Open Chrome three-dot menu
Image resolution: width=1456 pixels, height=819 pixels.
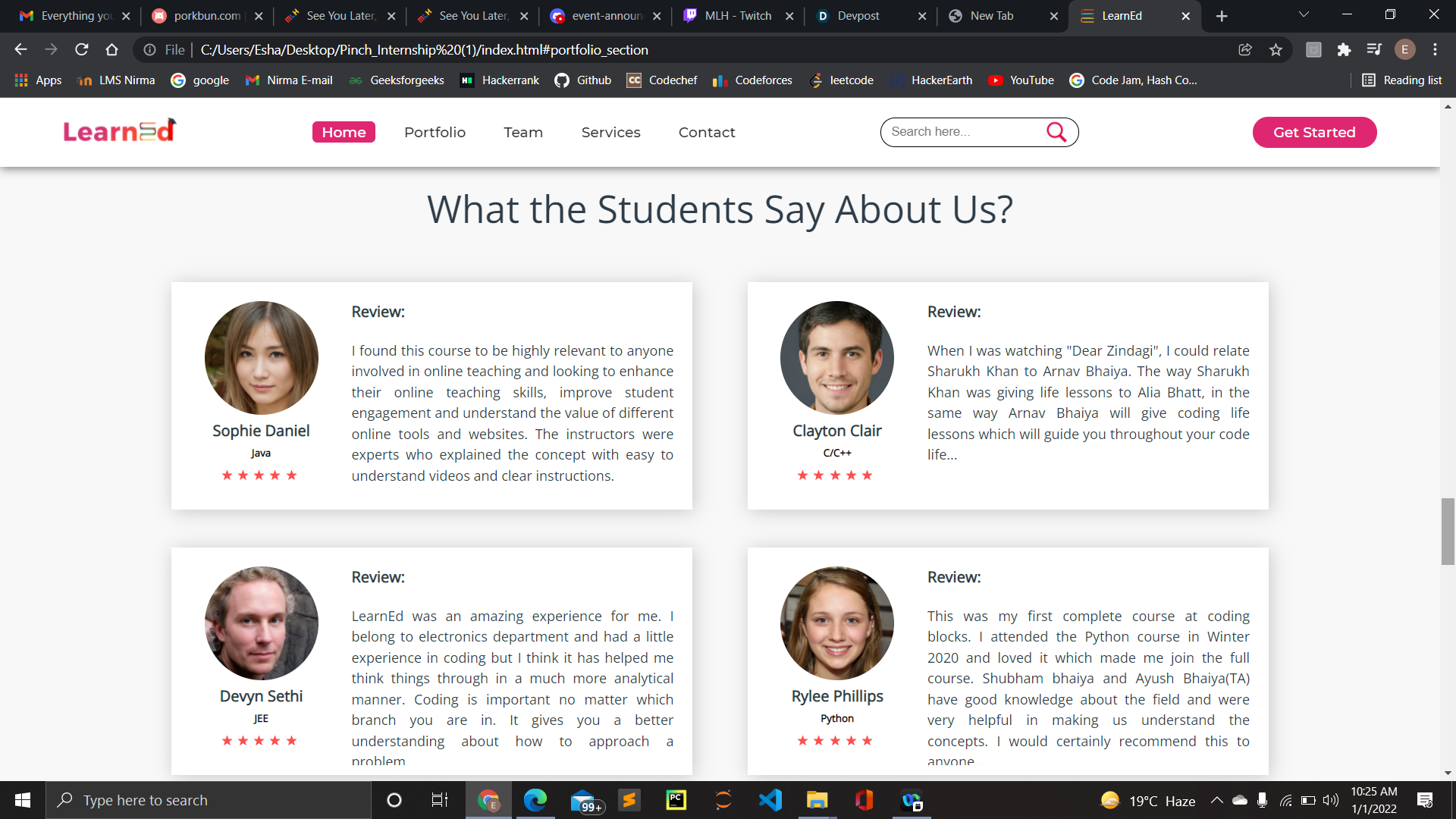click(x=1435, y=50)
